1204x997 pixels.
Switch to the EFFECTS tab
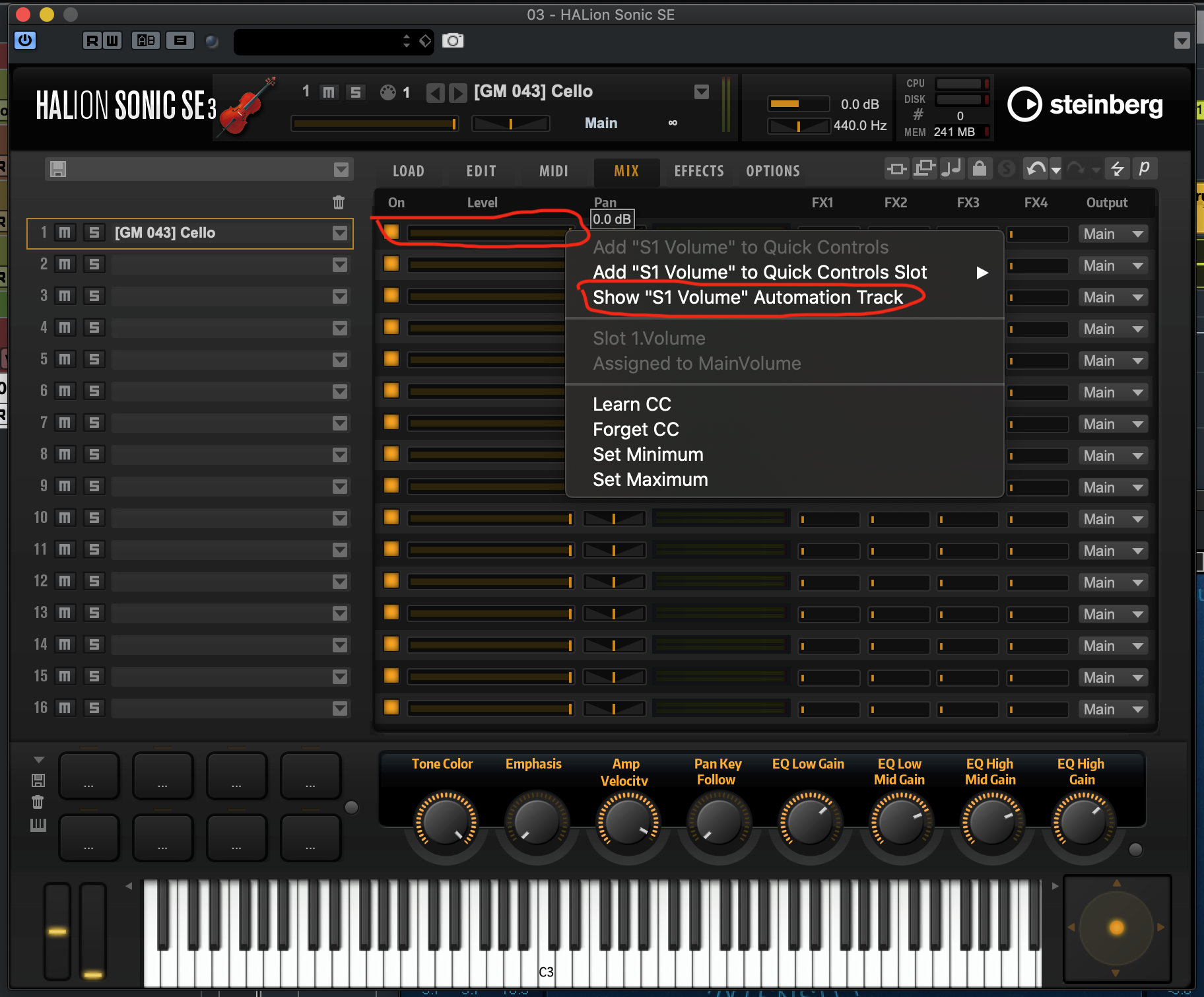(x=699, y=171)
